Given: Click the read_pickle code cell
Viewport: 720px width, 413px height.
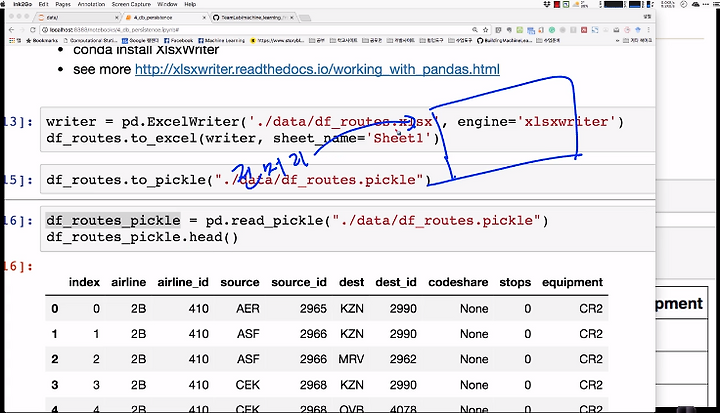Looking at the screenshot, I should [x=348, y=229].
